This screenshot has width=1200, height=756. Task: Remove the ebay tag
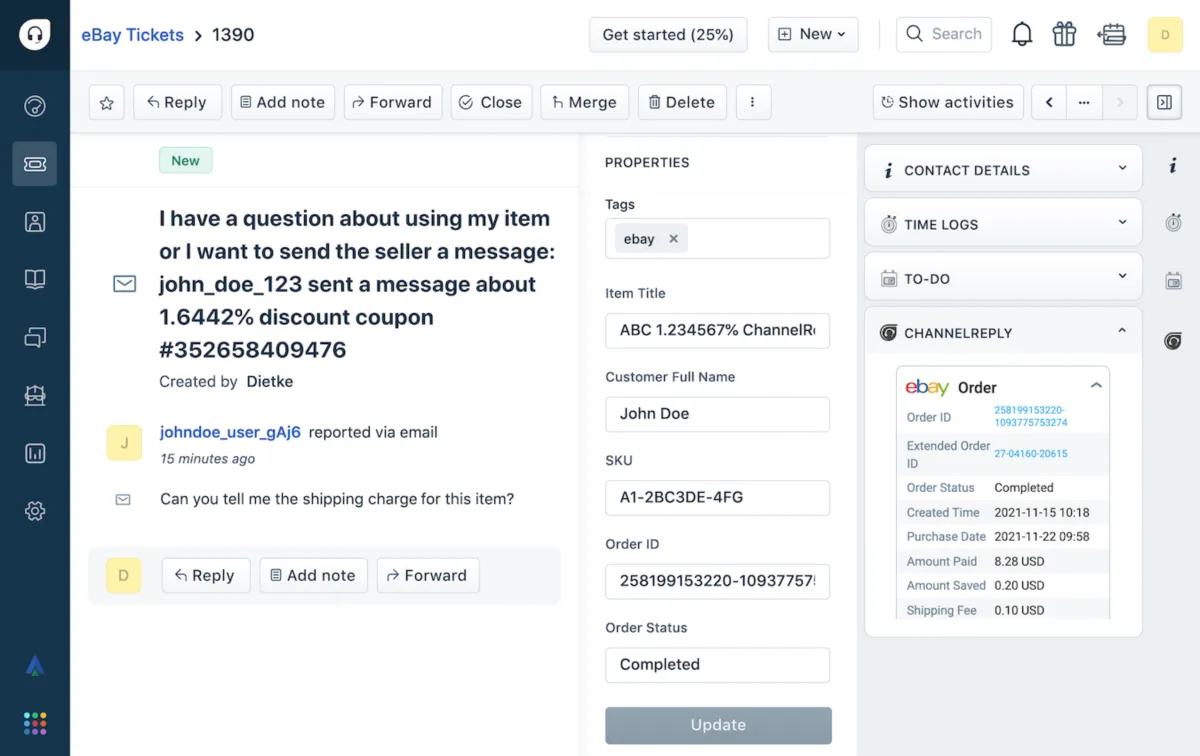click(x=673, y=239)
